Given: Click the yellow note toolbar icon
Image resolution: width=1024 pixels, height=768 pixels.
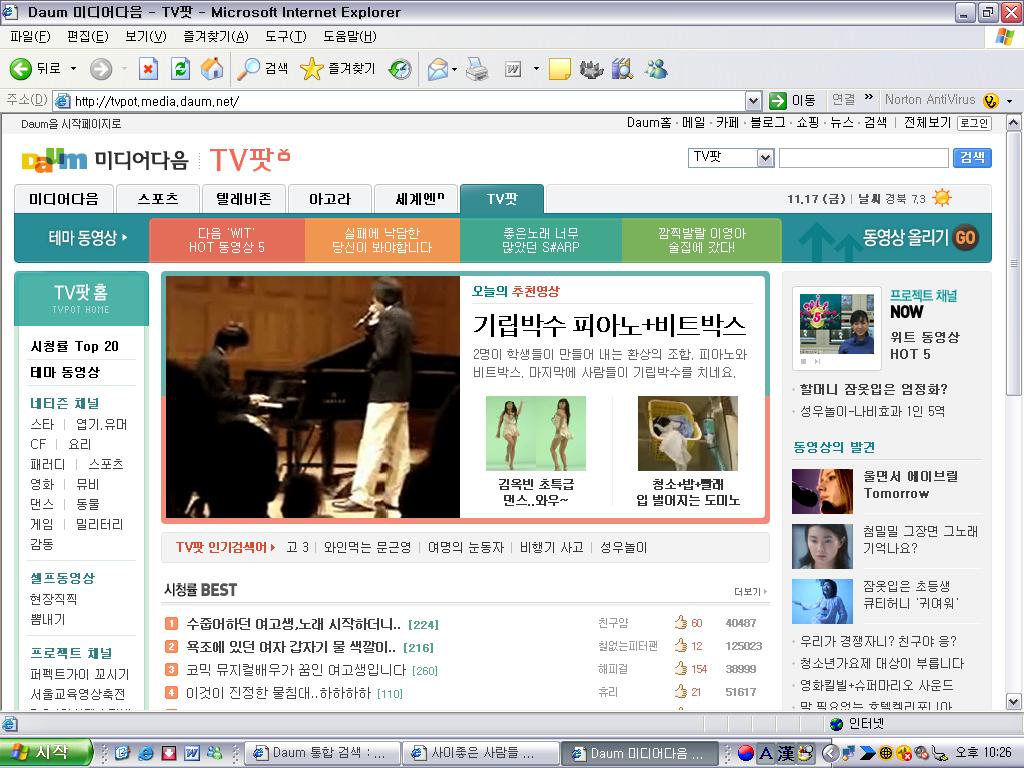Looking at the screenshot, I should coord(560,69).
